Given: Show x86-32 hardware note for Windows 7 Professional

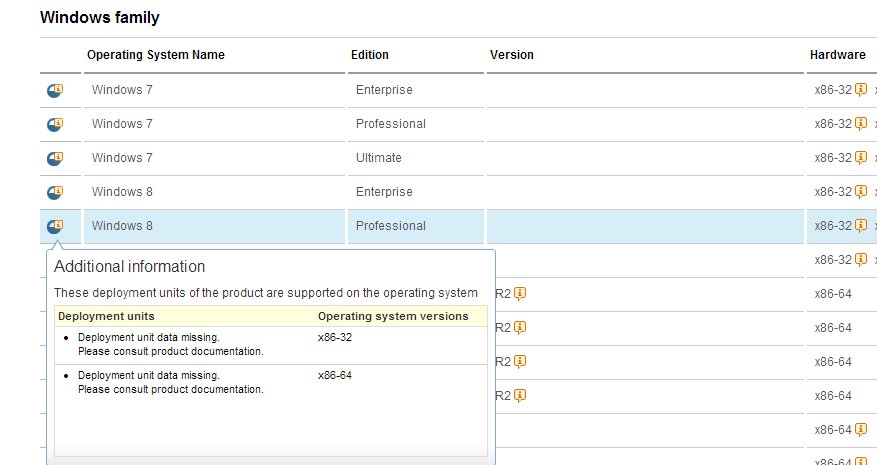Looking at the screenshot, I should [x=861, y=124].
